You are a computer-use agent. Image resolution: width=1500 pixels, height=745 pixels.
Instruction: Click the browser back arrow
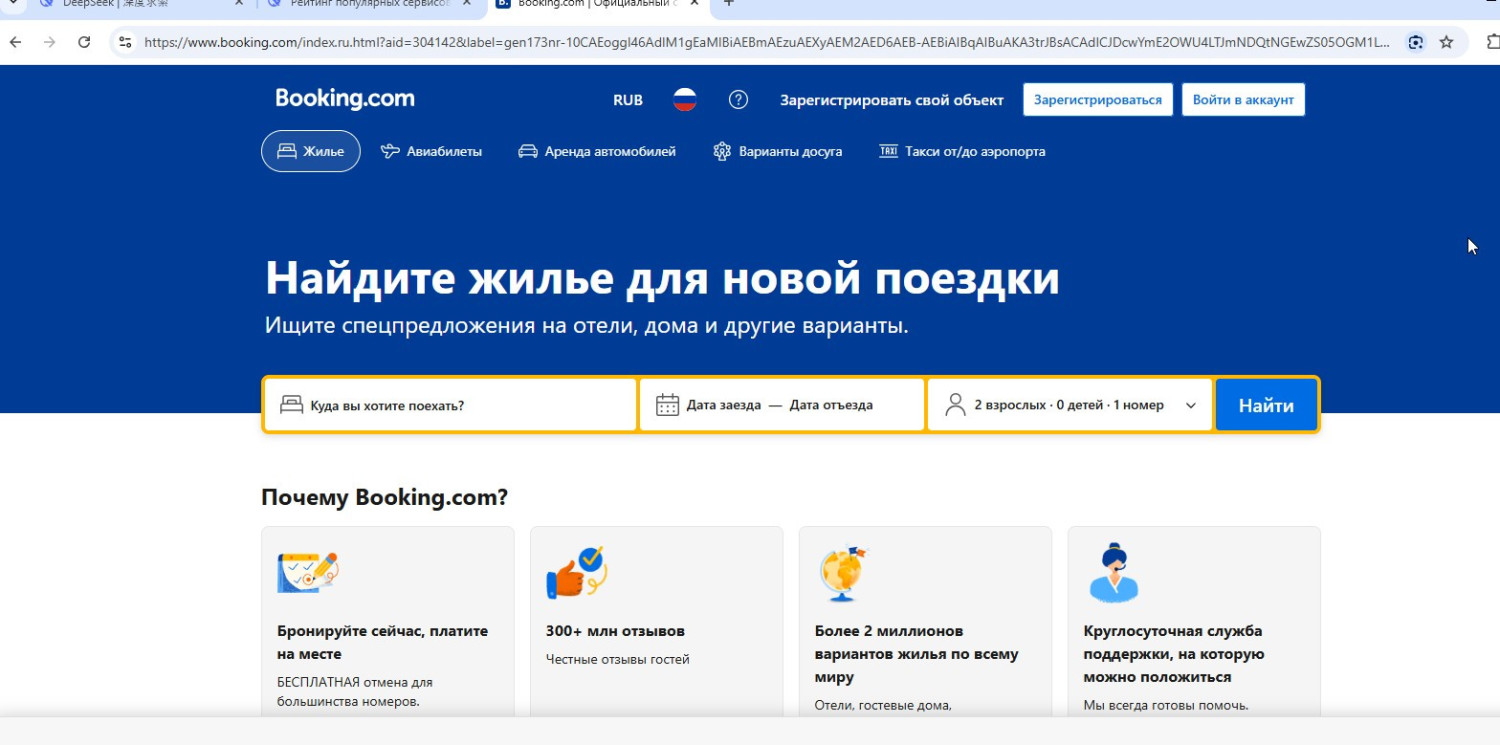tap(15, 42)
